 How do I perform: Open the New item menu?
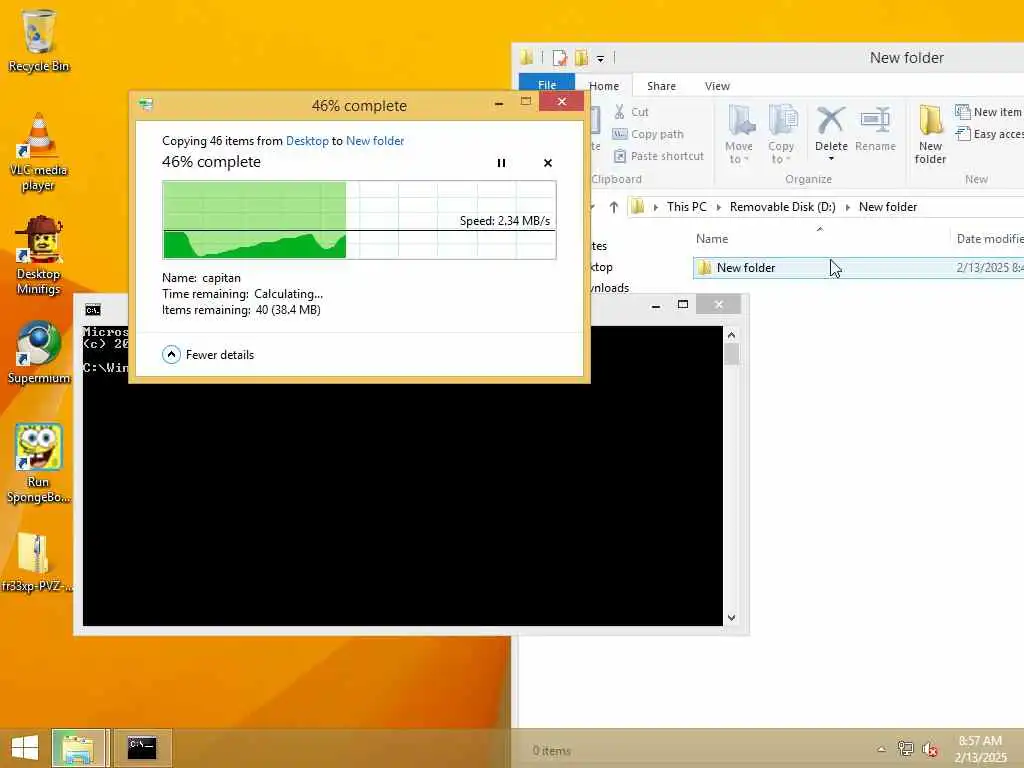click(988, 112)
